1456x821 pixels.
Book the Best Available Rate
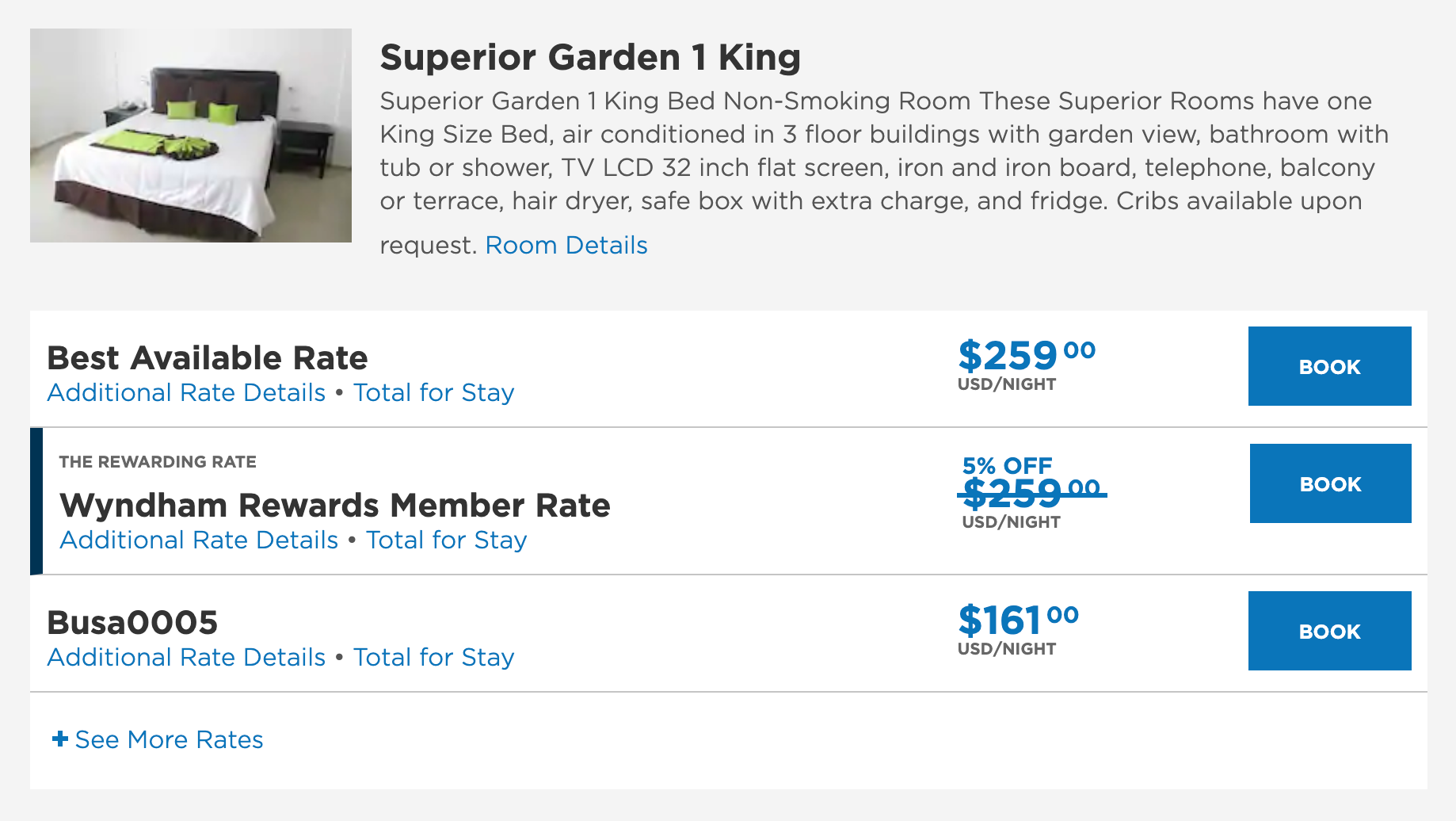click(x=1329, y=366)
